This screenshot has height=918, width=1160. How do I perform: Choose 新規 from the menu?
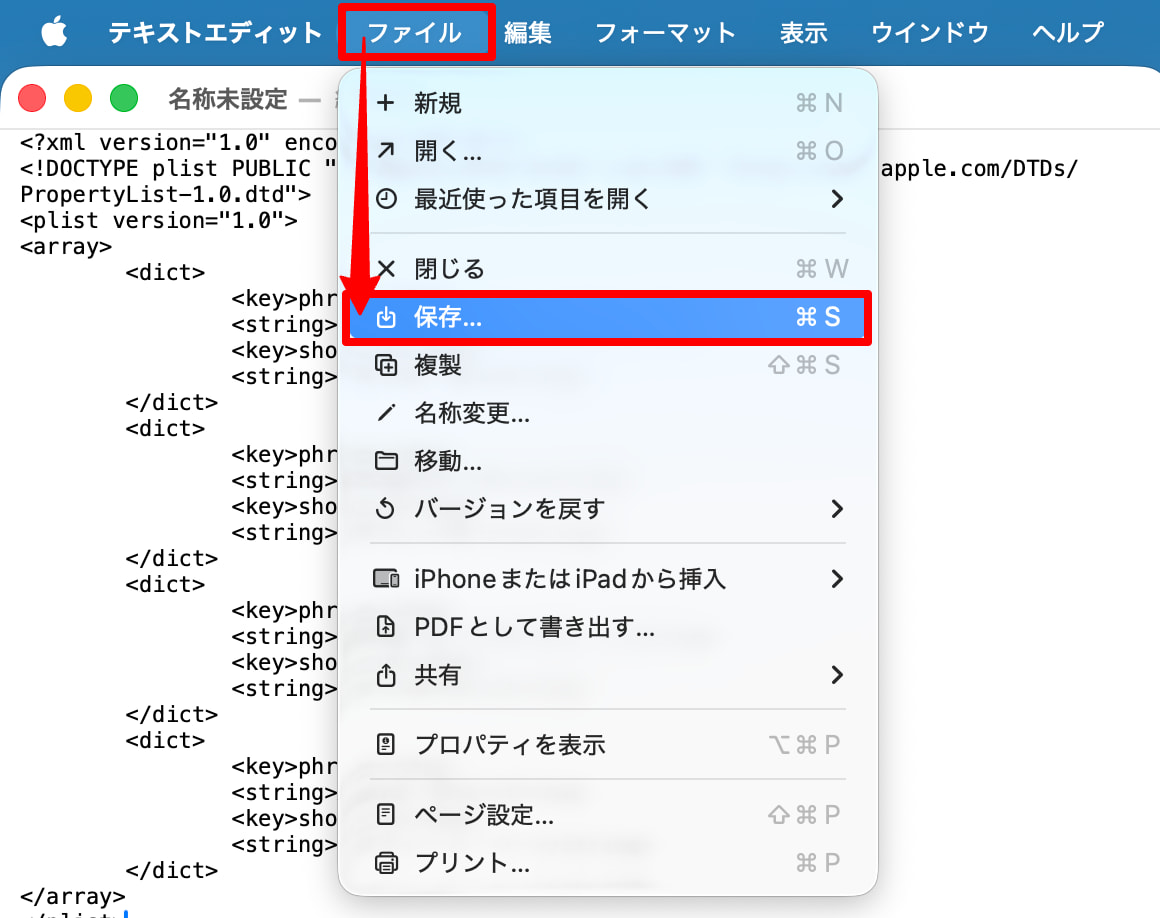[x=607, y=103]
